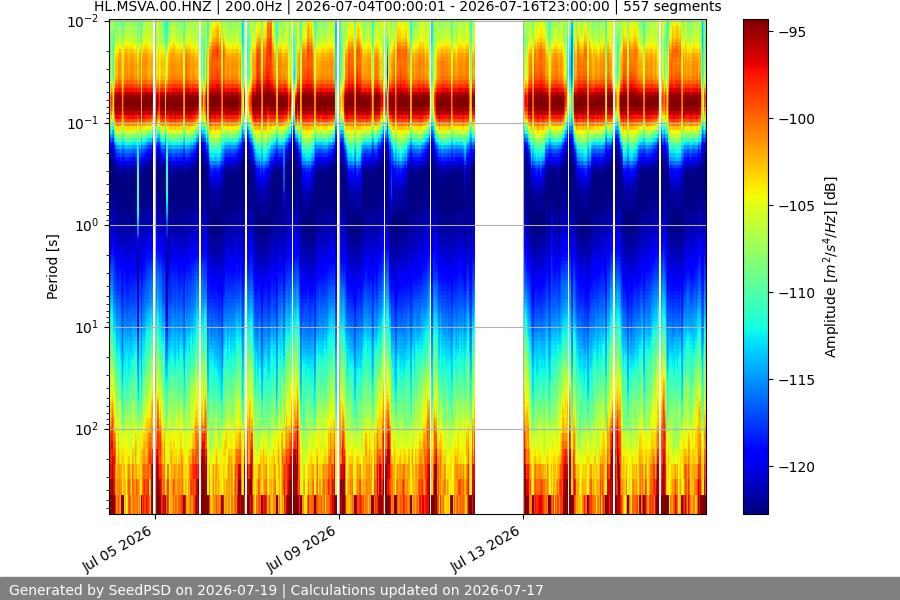Click the 10² y-axis tick label

click(87, 429)
